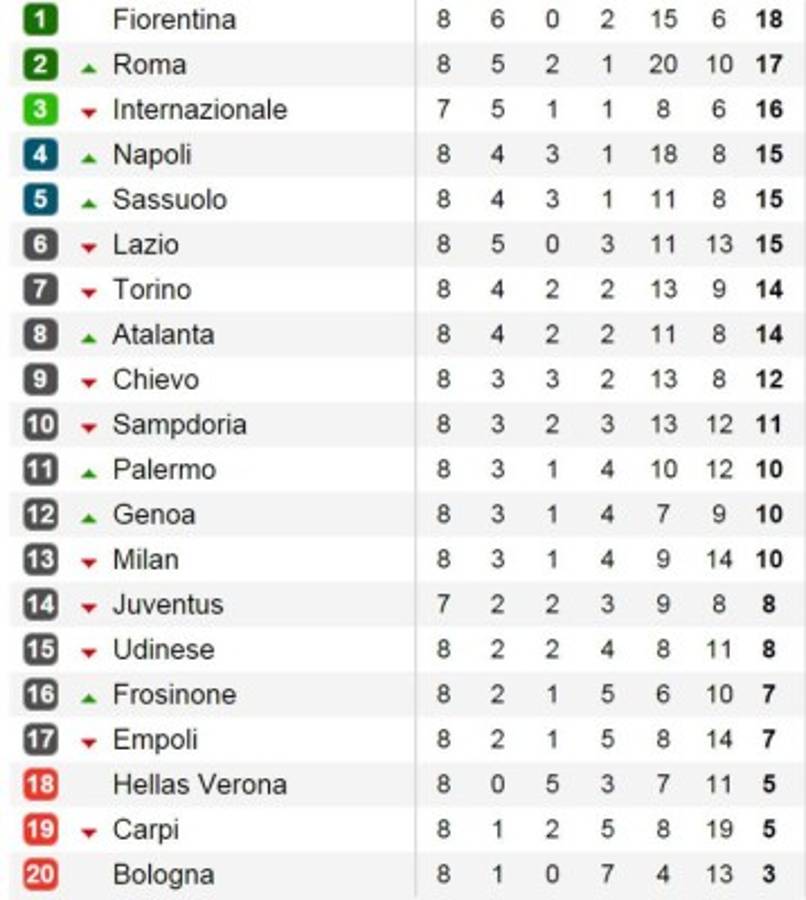
Task: Select the Bologna team name
Action: pyautogui.click(x=163, y=874)
